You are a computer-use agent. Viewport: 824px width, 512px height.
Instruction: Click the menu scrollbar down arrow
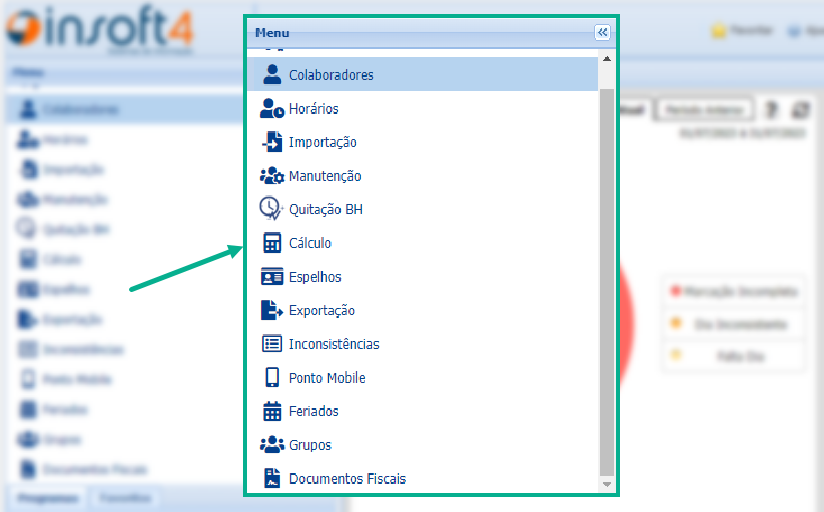click(x=606, y=484)
